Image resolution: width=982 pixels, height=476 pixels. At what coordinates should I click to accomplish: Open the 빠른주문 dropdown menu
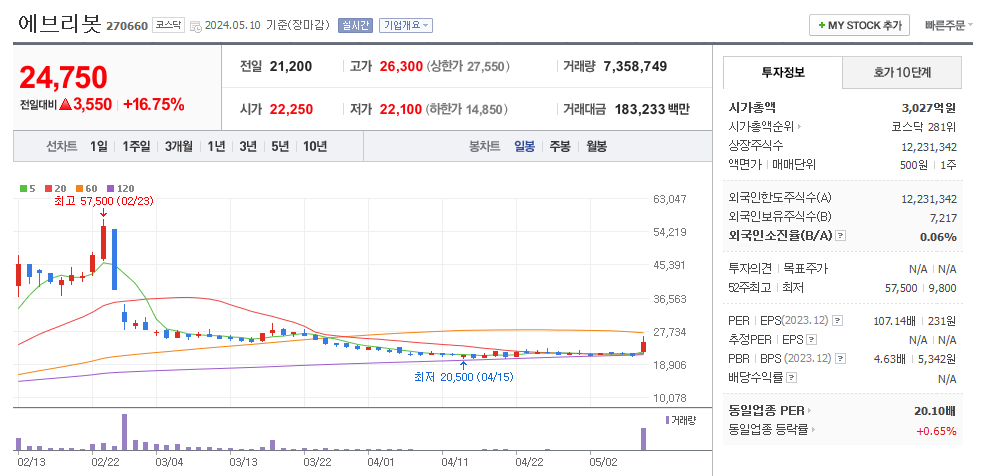coord(948,26)
